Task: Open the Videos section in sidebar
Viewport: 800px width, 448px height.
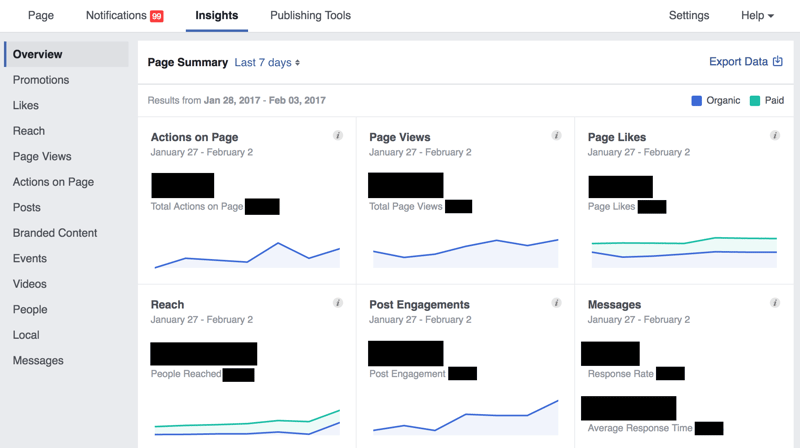Action: (30, 284)
